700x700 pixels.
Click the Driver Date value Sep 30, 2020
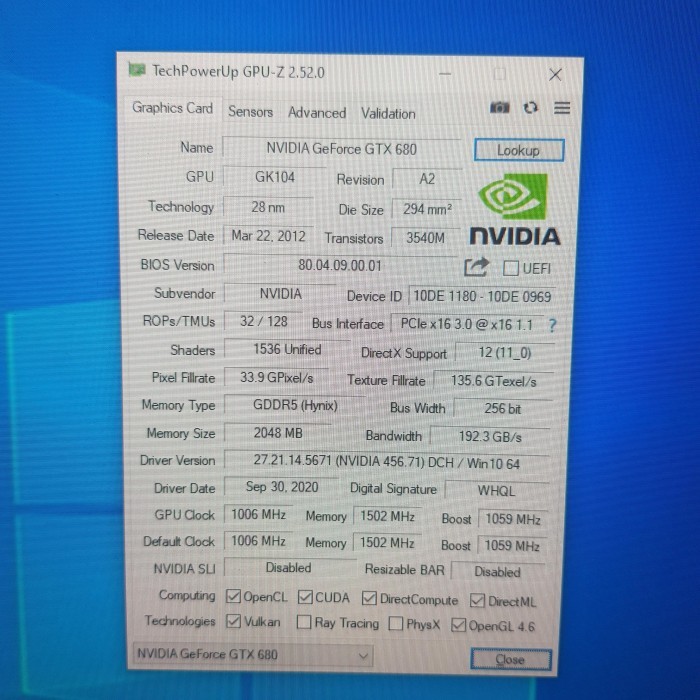[282, 487]
